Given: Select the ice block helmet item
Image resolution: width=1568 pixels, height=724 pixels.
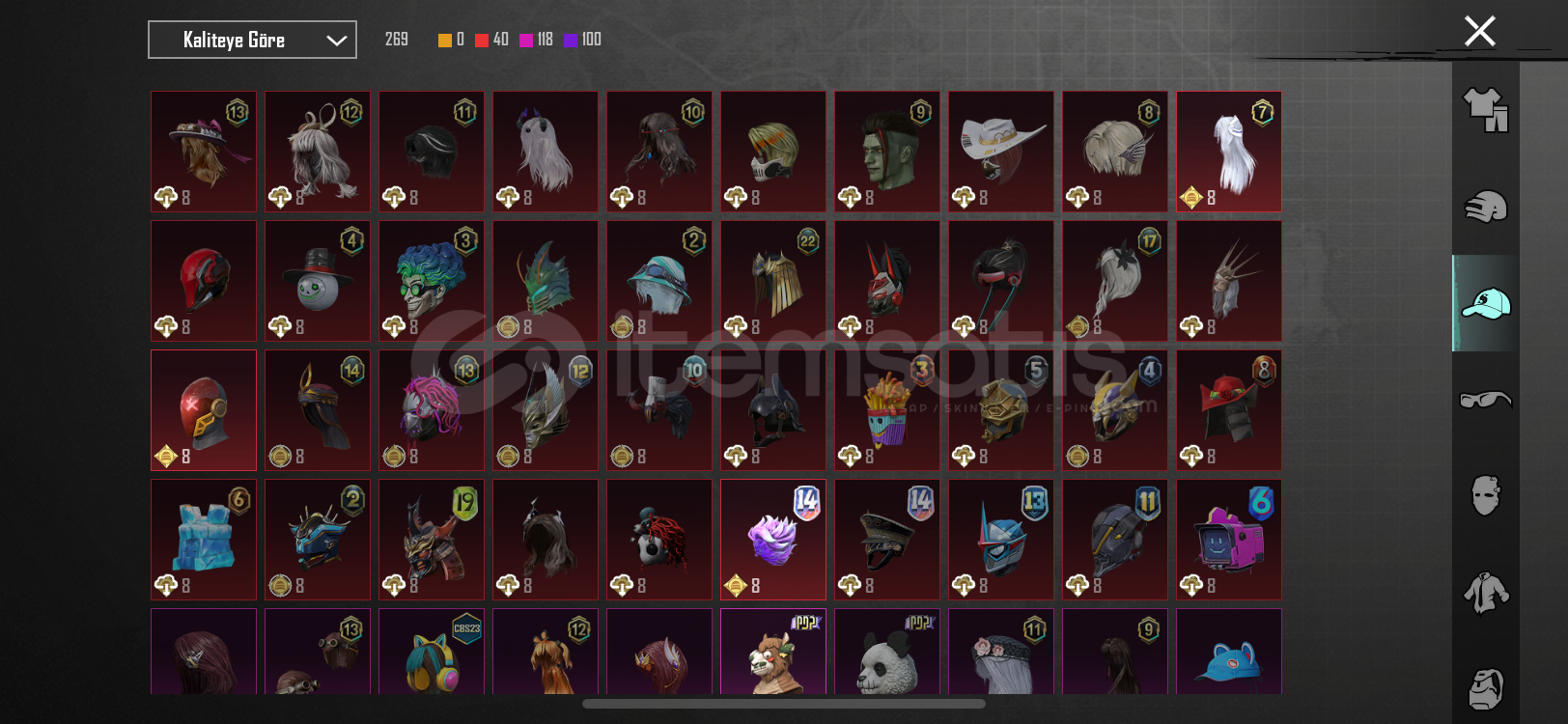Looking at the screenshot, I should click(204, 540).
